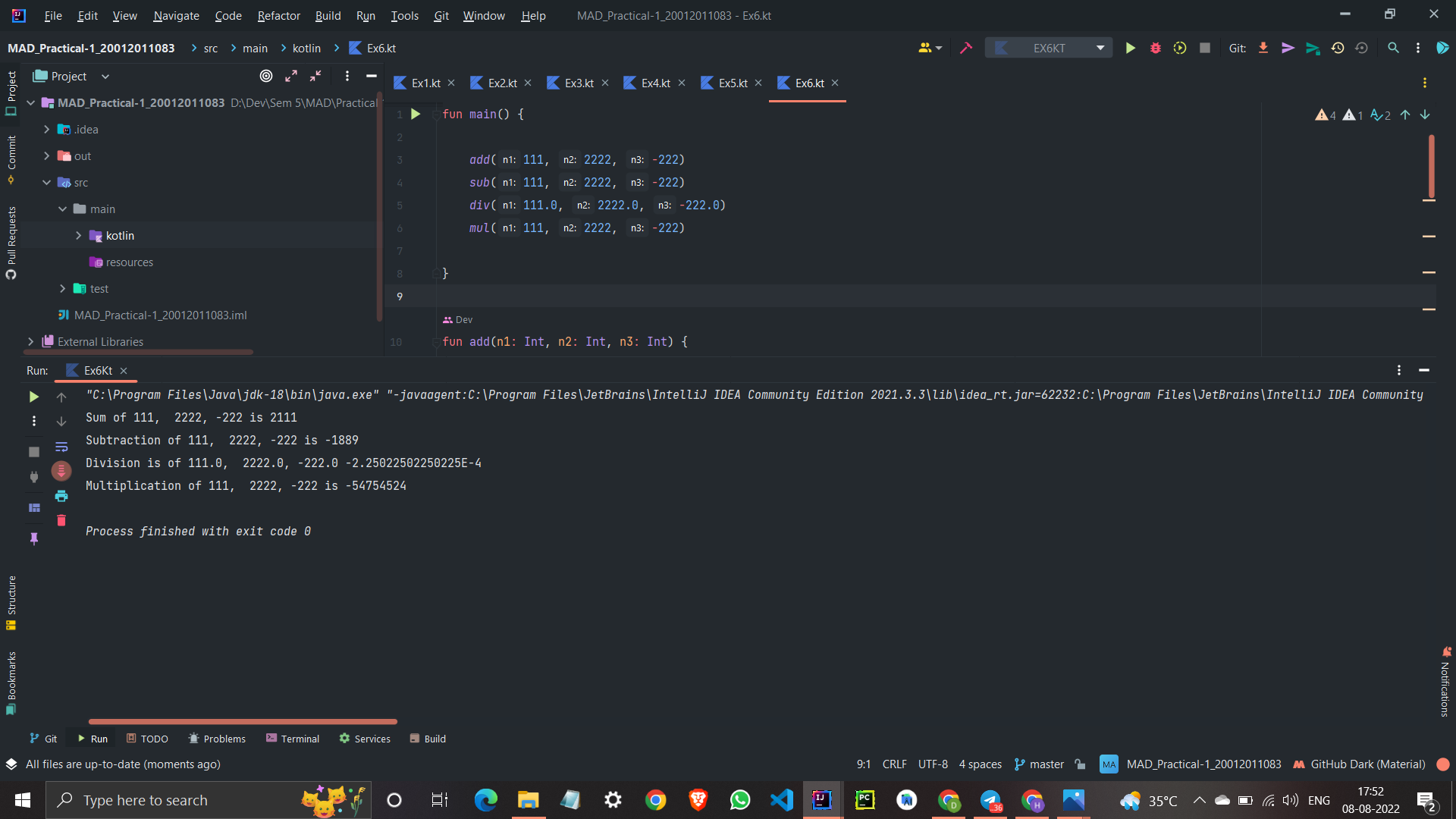
Task: Click the Build hammer icon
Action: (x=965, y=48)
